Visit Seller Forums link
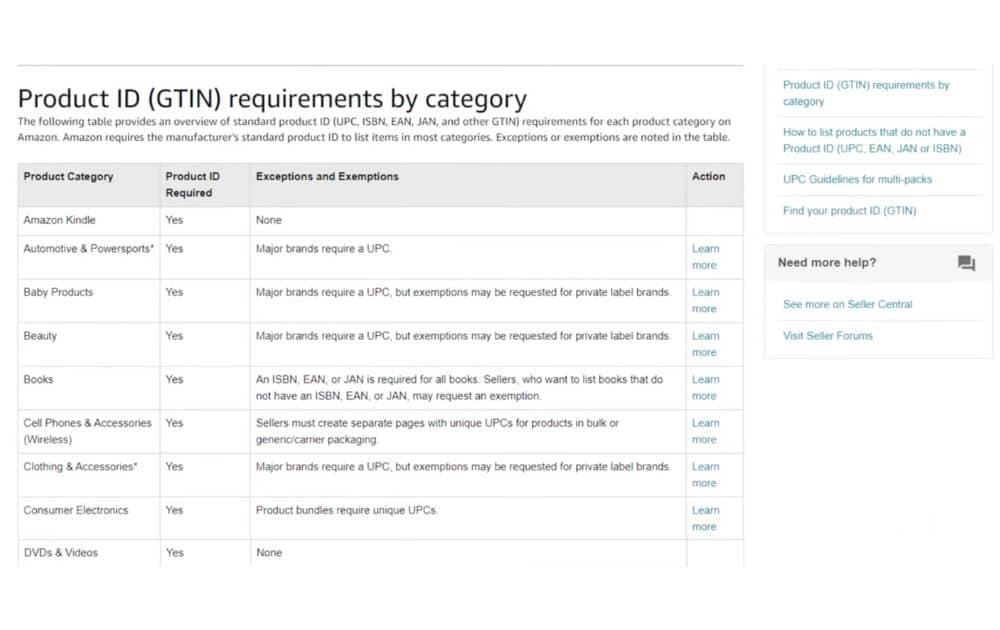The height and width of the screenshot is (630, 1000). pos(827,335)
